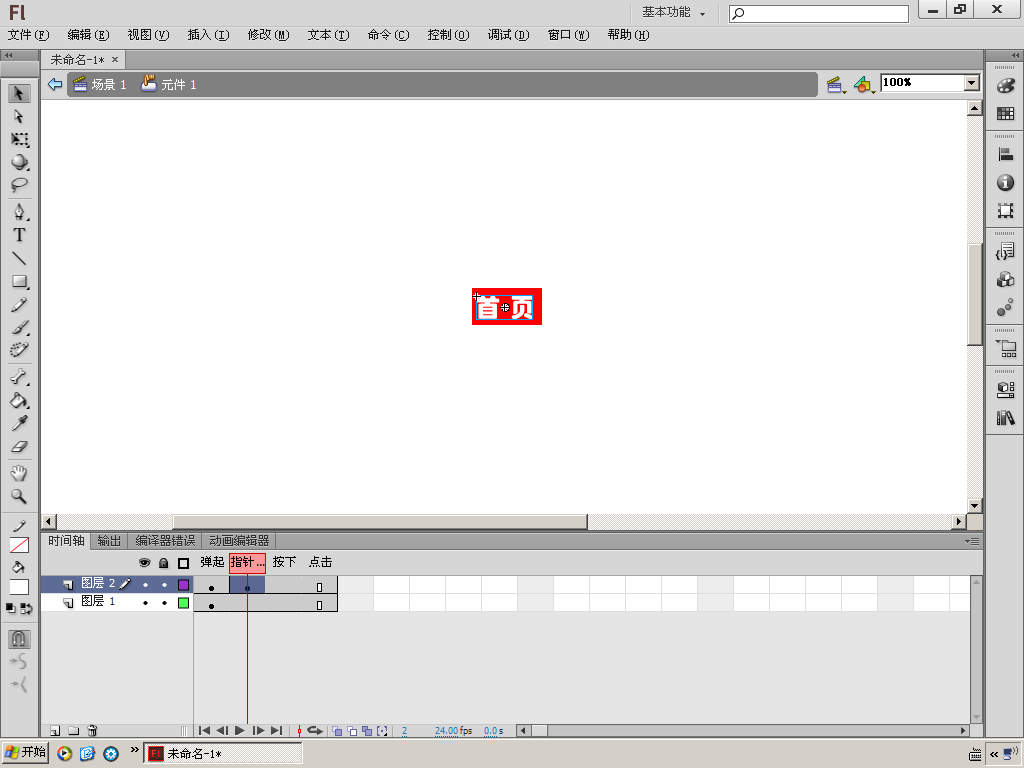Open the Color panel icon

point(1006,86)
